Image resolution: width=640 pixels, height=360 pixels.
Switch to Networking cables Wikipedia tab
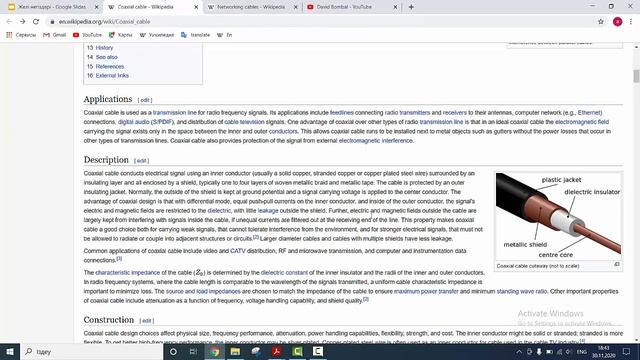coord(252,7)
